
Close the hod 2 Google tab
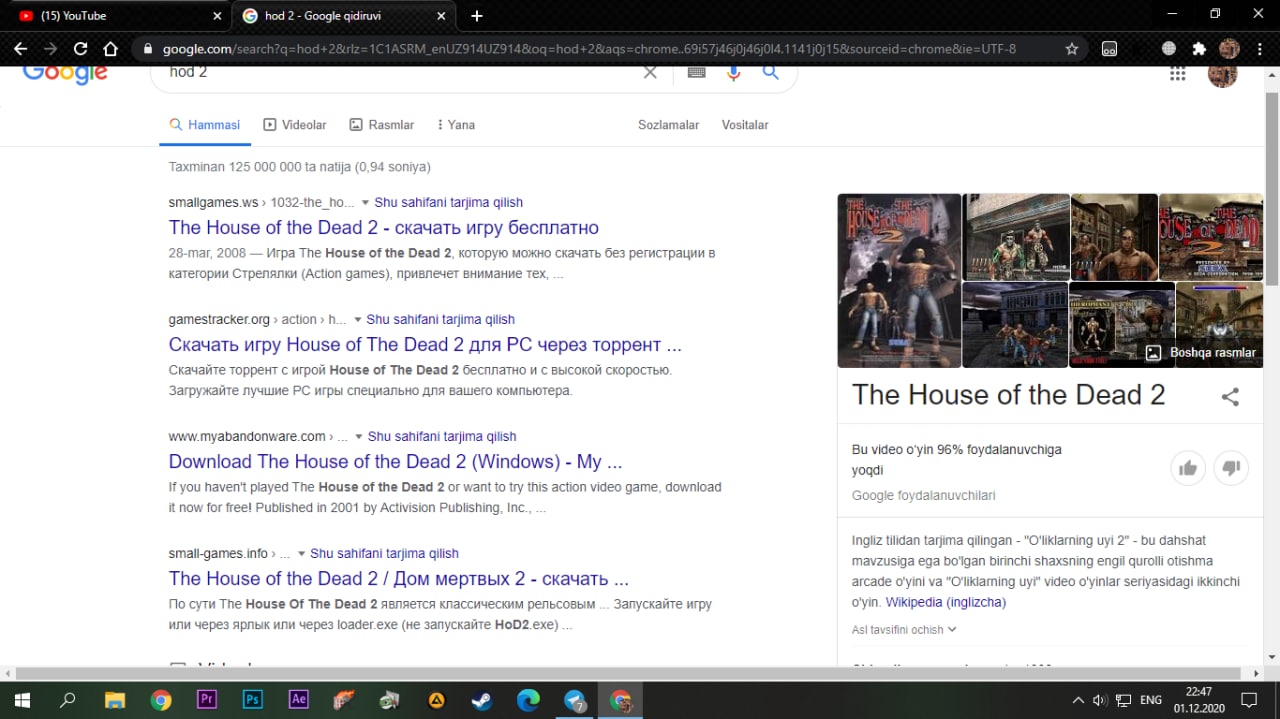coord(442,16)
